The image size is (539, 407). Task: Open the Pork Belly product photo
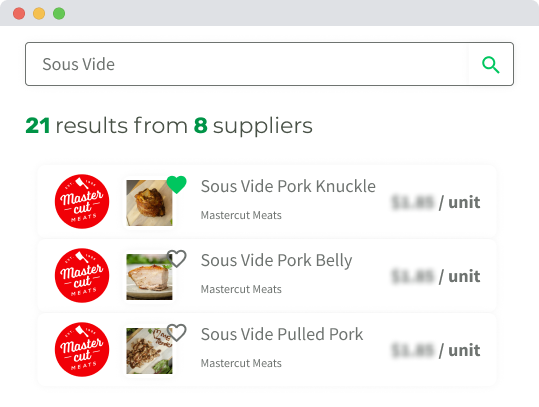click(149, 277)
